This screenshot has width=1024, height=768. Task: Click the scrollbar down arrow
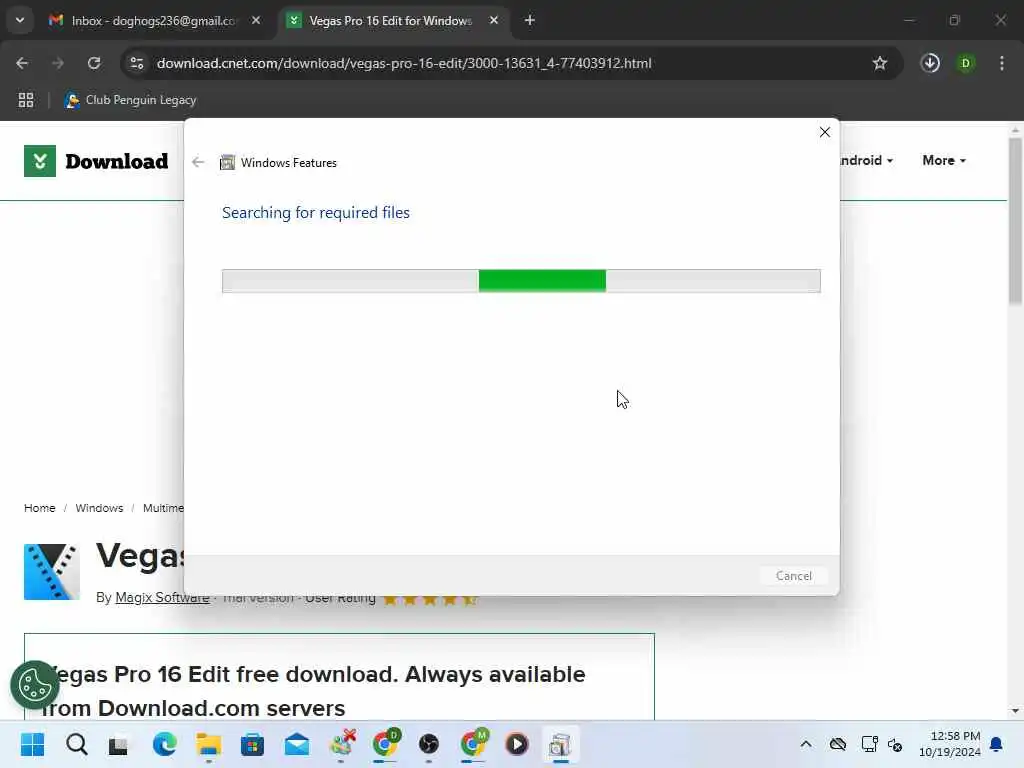[1015, 711]
